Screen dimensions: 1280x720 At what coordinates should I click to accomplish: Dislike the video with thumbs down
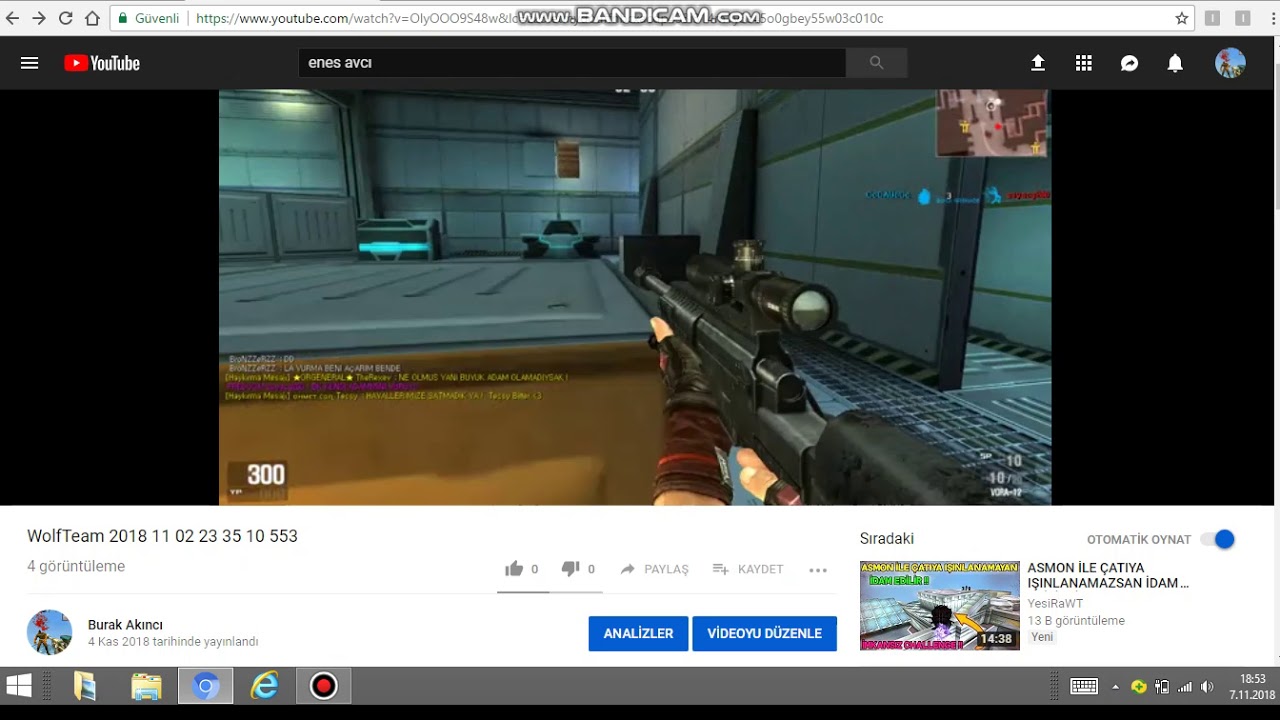point(570,569)
